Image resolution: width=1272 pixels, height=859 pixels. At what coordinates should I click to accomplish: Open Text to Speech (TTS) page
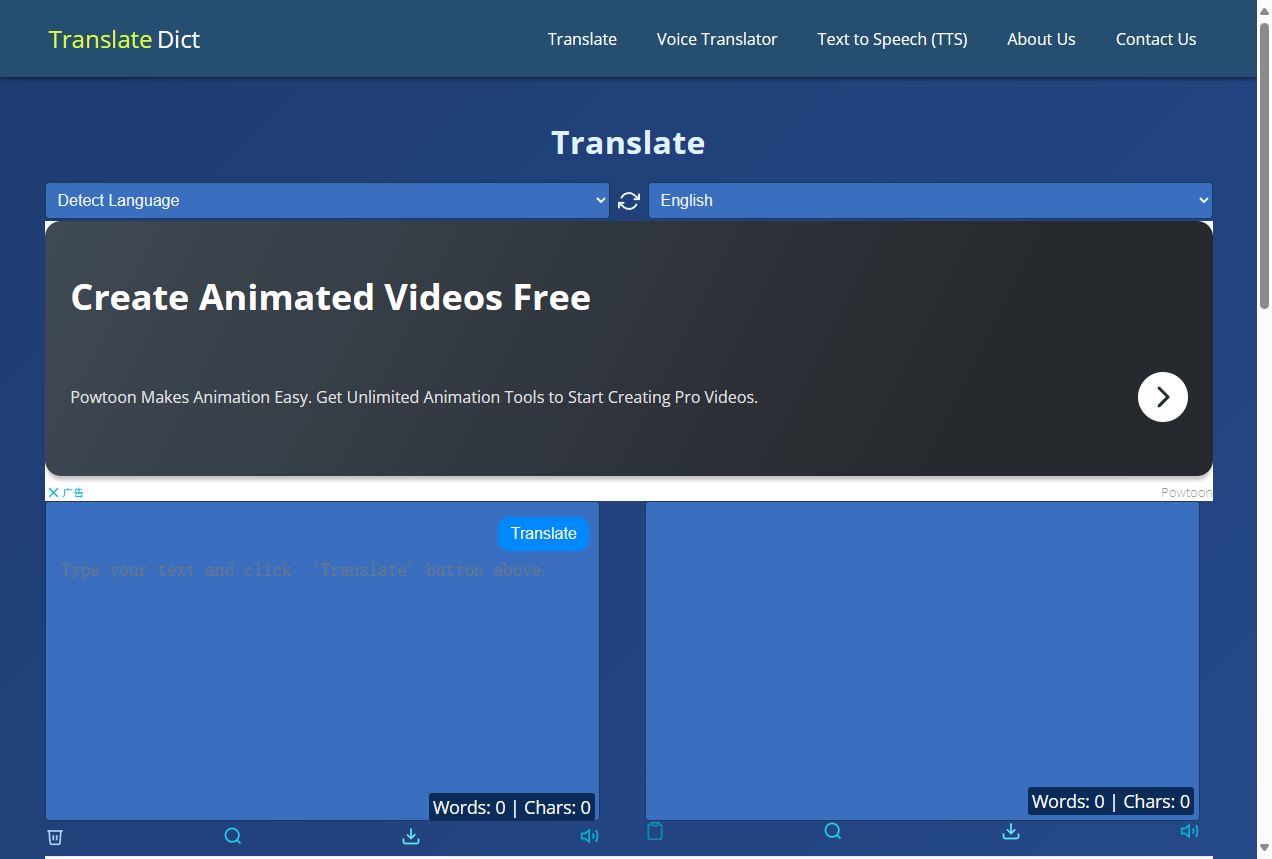pyautogui.click(x=892, y=39)
